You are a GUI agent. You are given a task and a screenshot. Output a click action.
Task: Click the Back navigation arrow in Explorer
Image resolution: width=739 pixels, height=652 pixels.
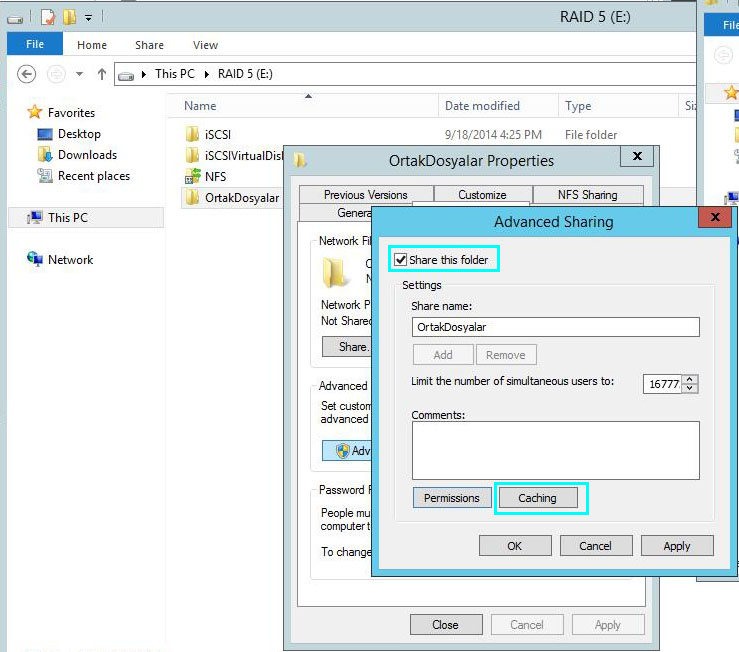coord(27,74)
